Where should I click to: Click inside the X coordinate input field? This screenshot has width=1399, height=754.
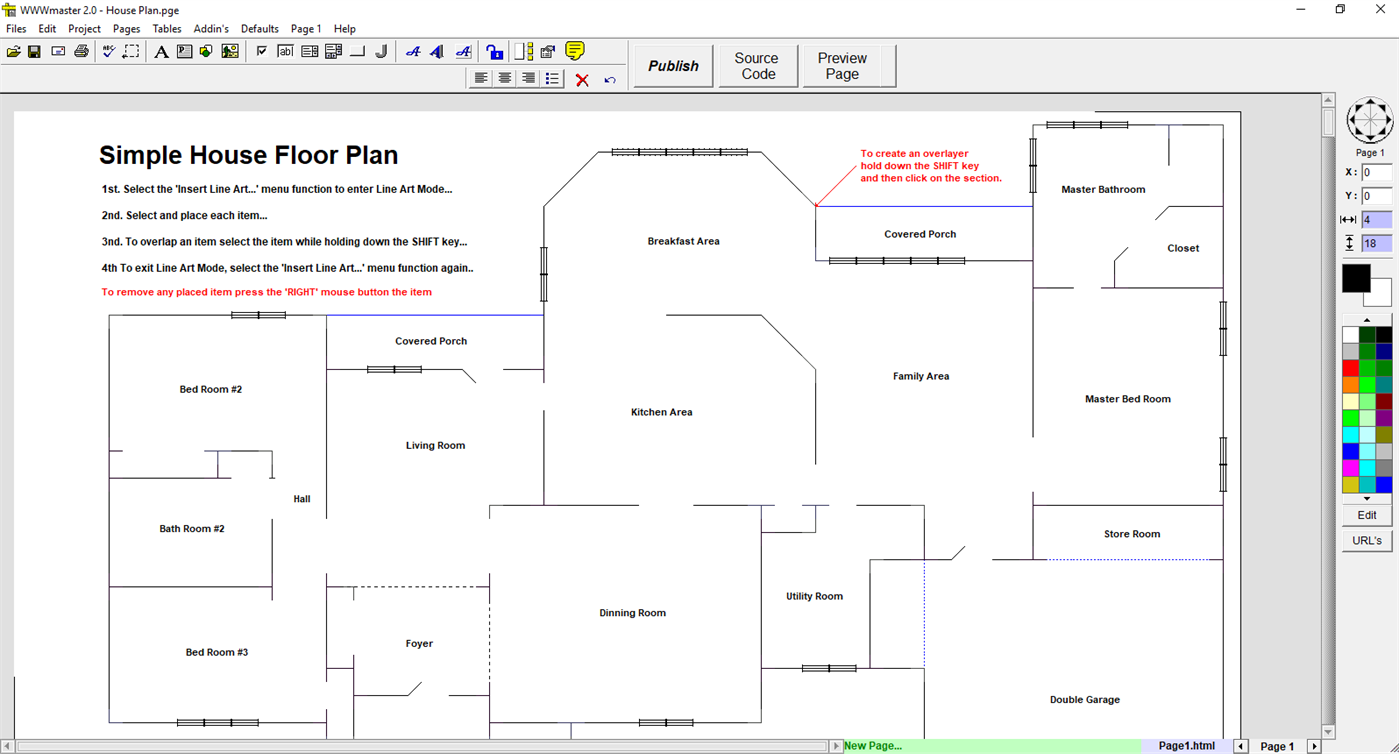[x=1377, y=171]
